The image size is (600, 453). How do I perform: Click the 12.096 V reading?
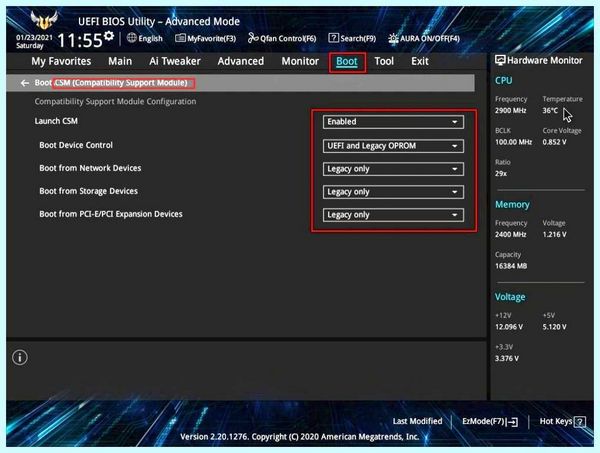[x=509, y=327]
